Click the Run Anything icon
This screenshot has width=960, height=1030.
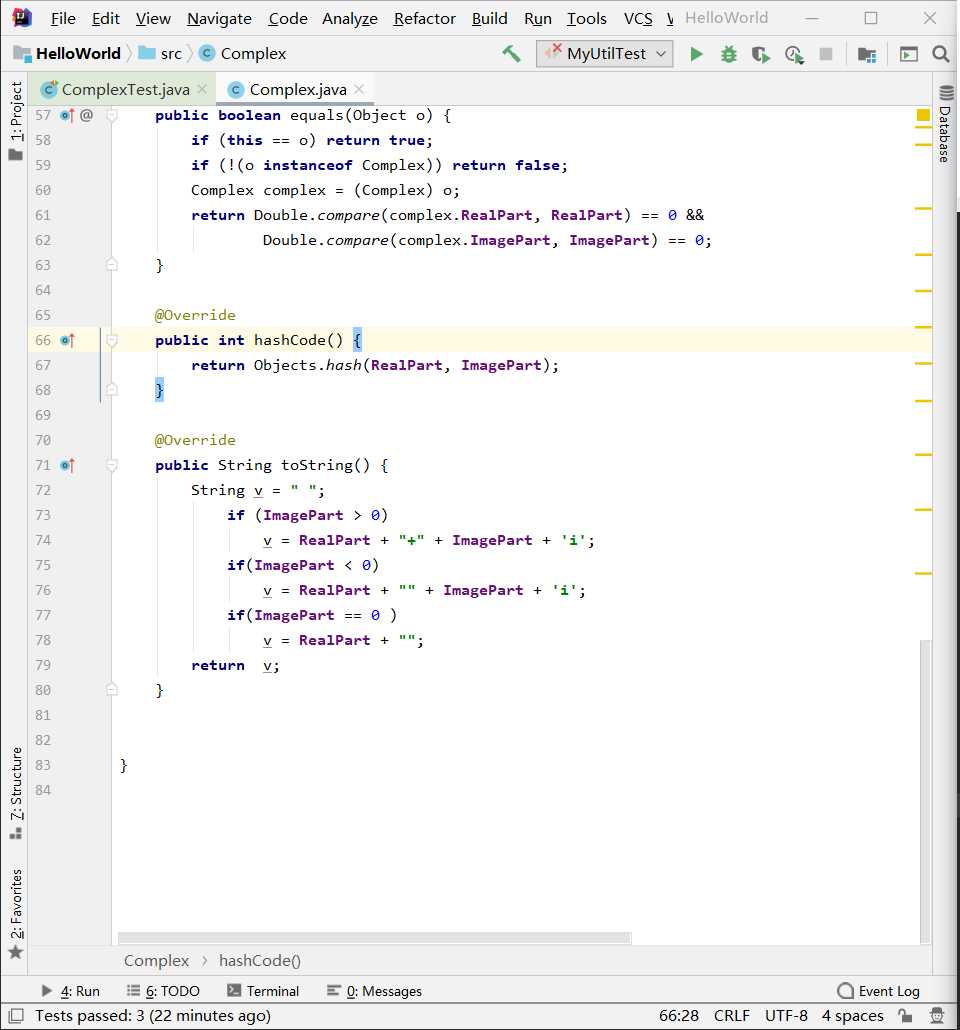(908, 54)
